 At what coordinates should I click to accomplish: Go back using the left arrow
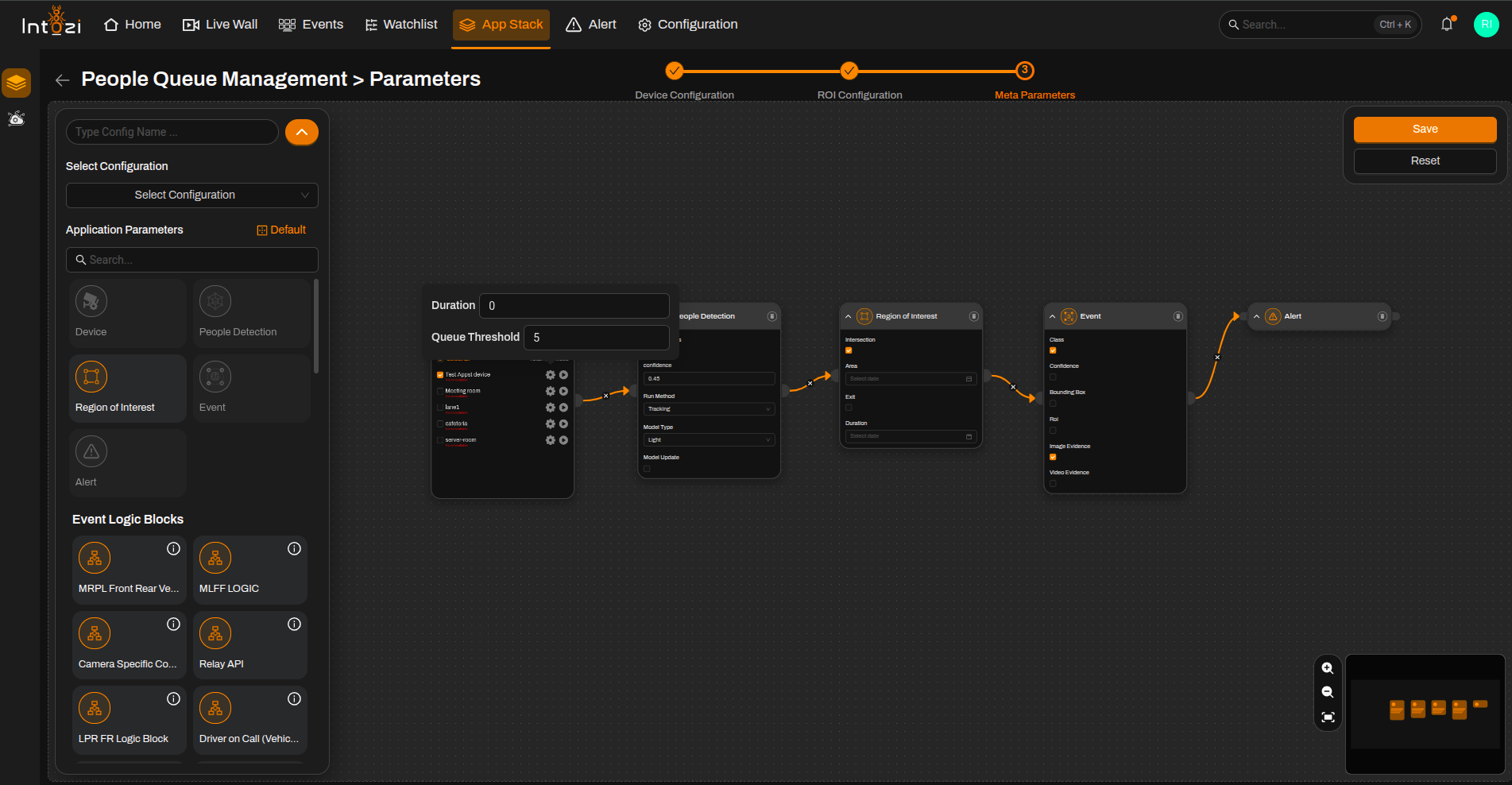(63, 79)
